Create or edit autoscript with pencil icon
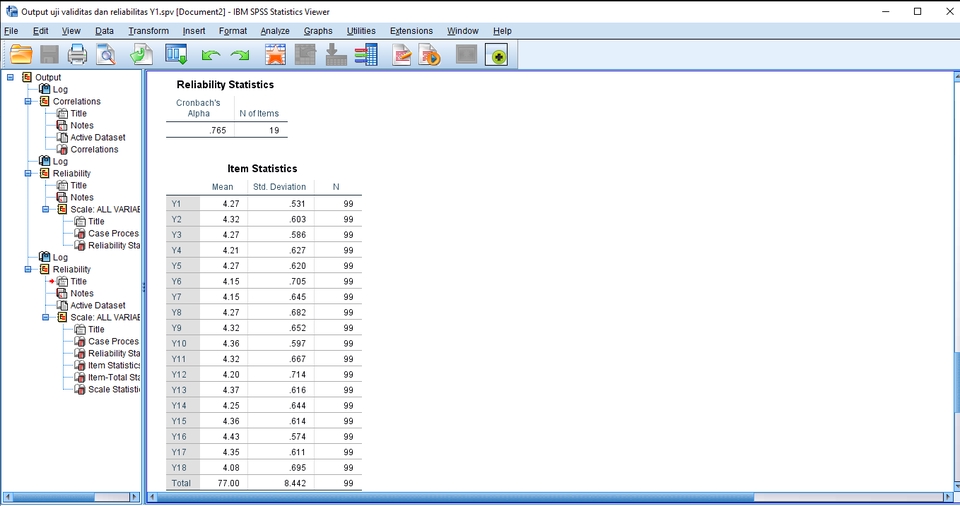This screenshot has height=506, width=960. 402,55
